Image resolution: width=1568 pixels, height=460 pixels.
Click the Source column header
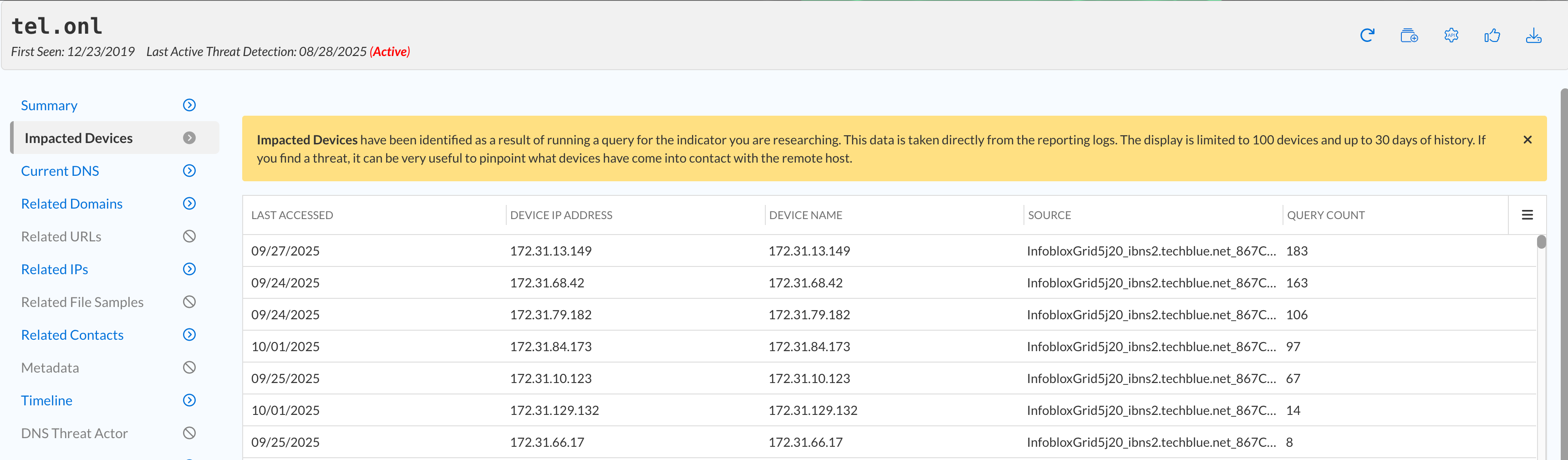1049,215
